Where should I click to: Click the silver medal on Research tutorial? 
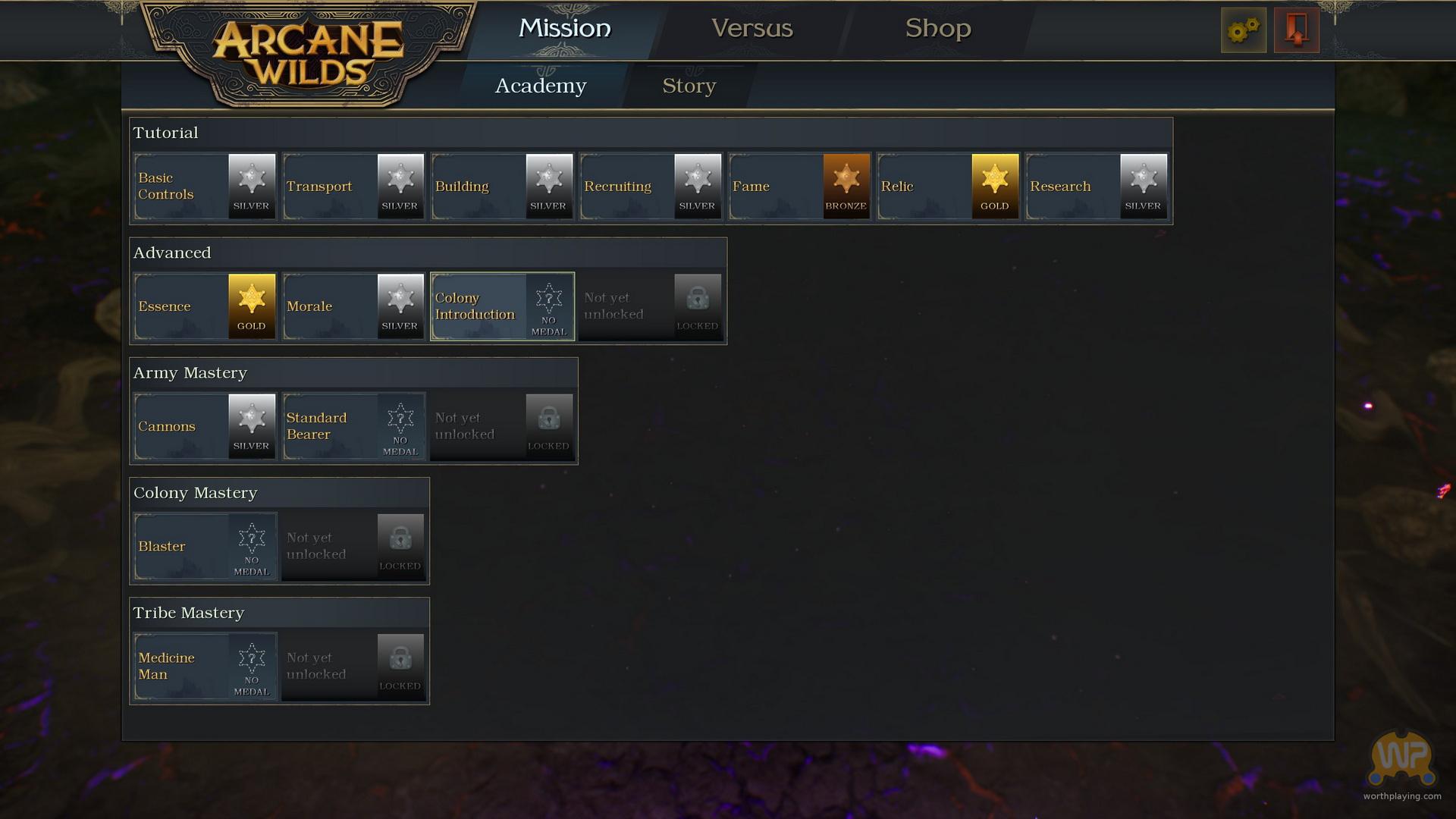click(1144, 186)
